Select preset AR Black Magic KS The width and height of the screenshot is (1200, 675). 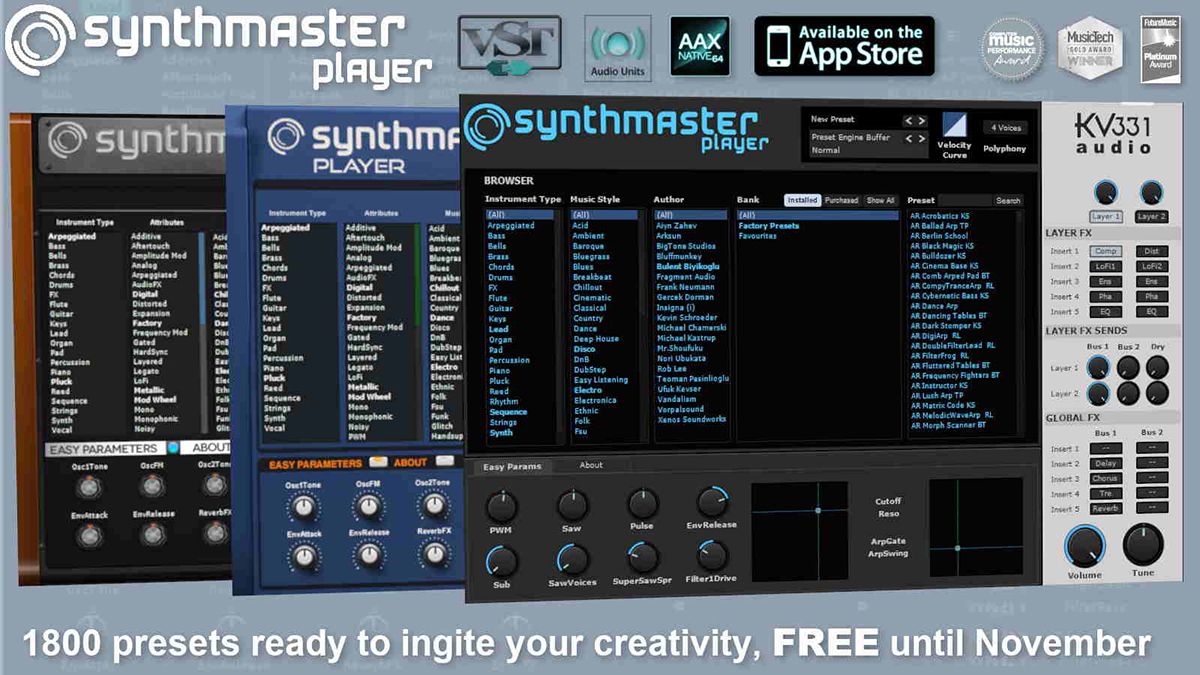point(943,246)
